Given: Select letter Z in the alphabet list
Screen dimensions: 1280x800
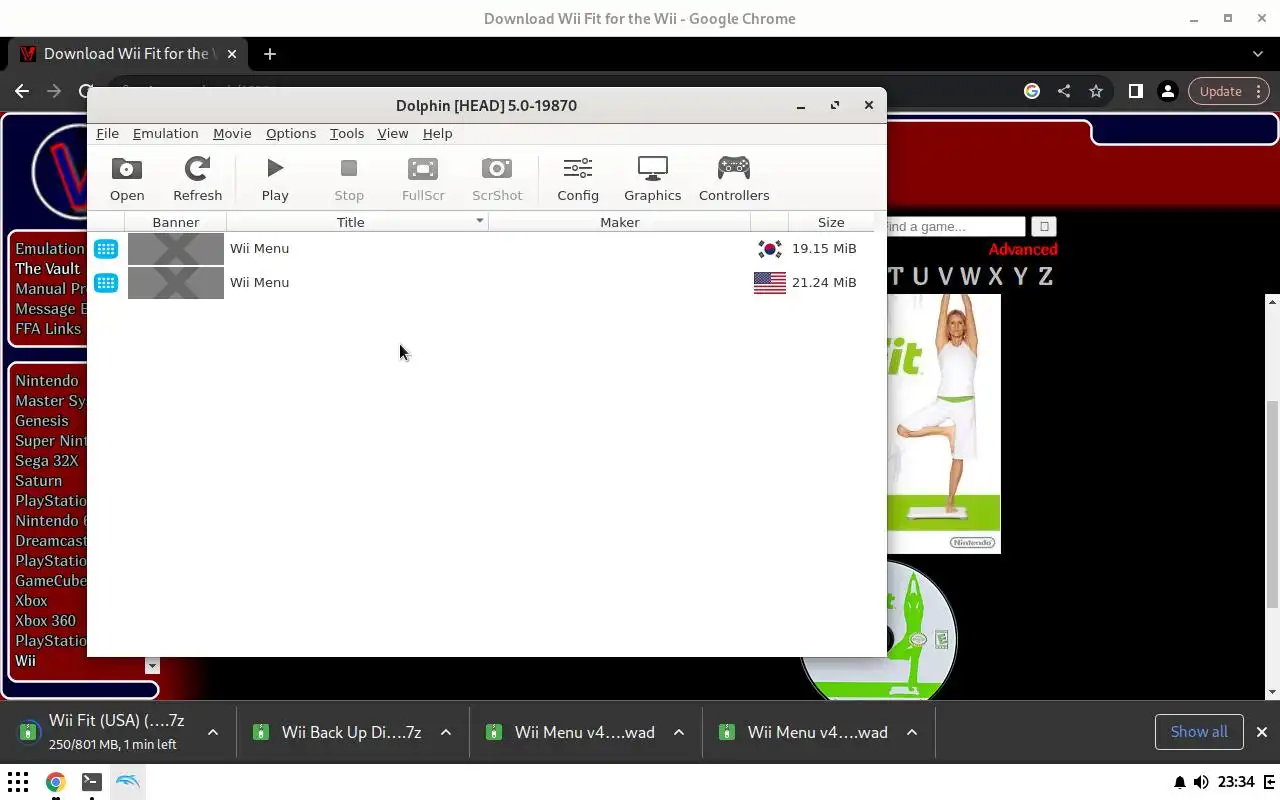Looking at the screenshot, I should [1045, 277].
